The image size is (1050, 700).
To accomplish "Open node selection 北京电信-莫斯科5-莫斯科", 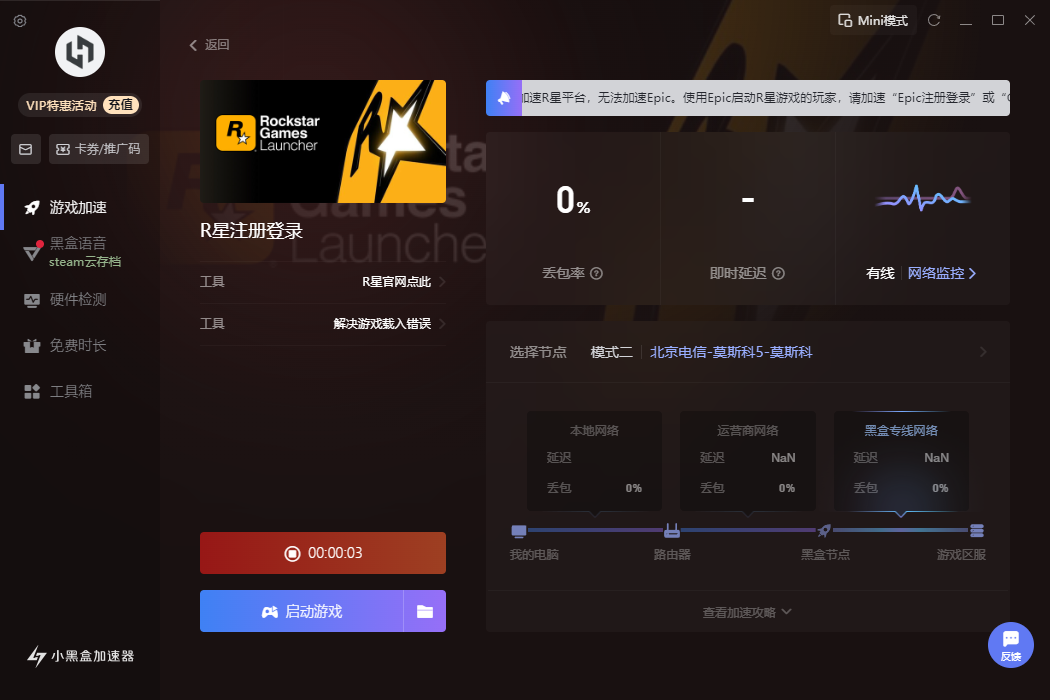I will 731,352.
